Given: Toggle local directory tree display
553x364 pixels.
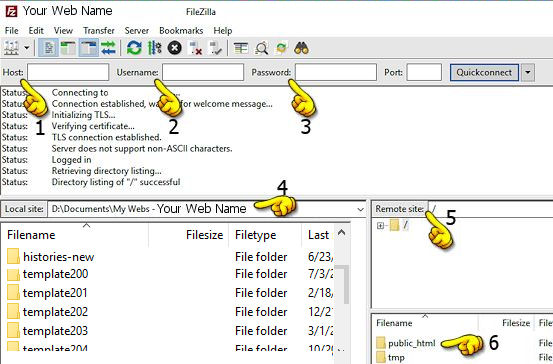Looking at the screenshot, I should pos(68,48).
